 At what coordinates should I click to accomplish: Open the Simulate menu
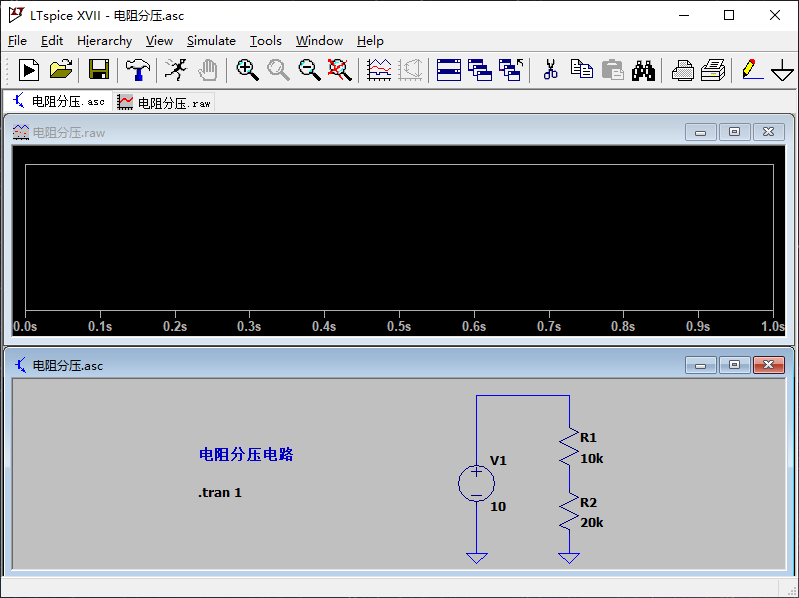(x=211, y=41)
